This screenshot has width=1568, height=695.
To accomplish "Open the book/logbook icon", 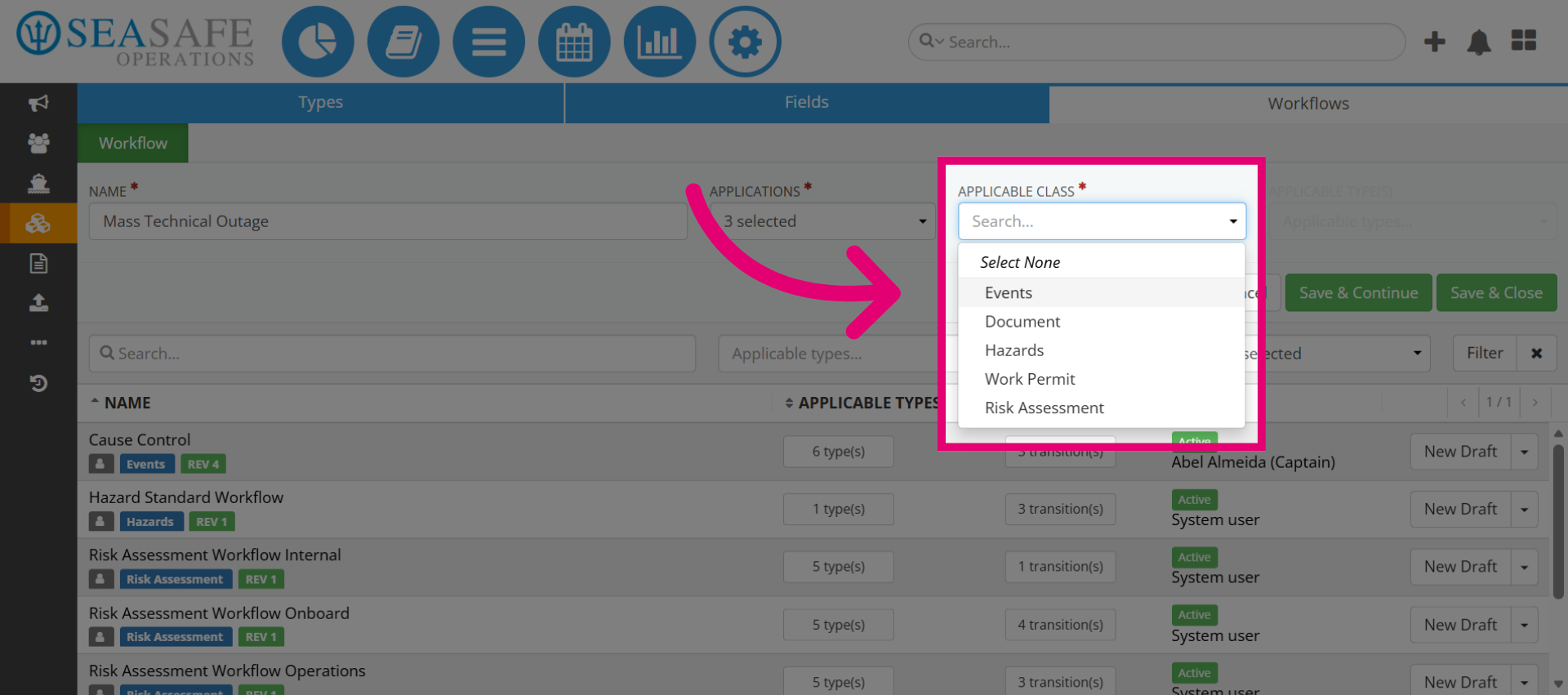I will (x=403, y=42).
